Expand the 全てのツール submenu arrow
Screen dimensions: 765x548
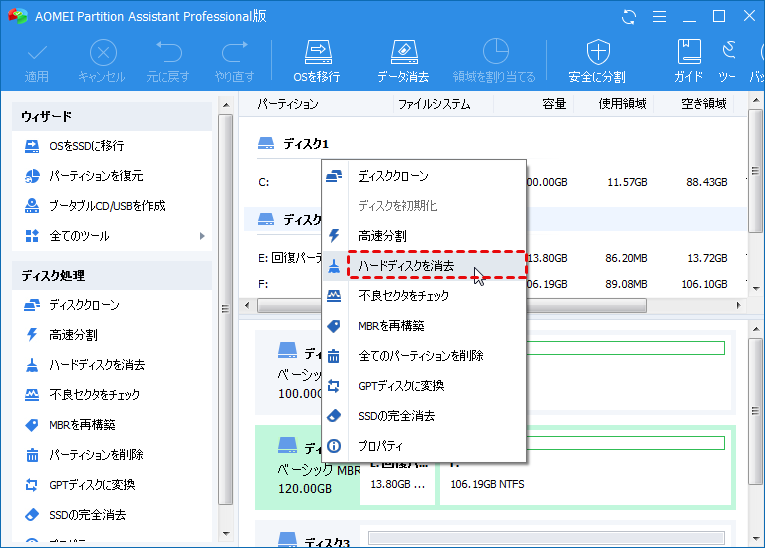tap(202, 236)
